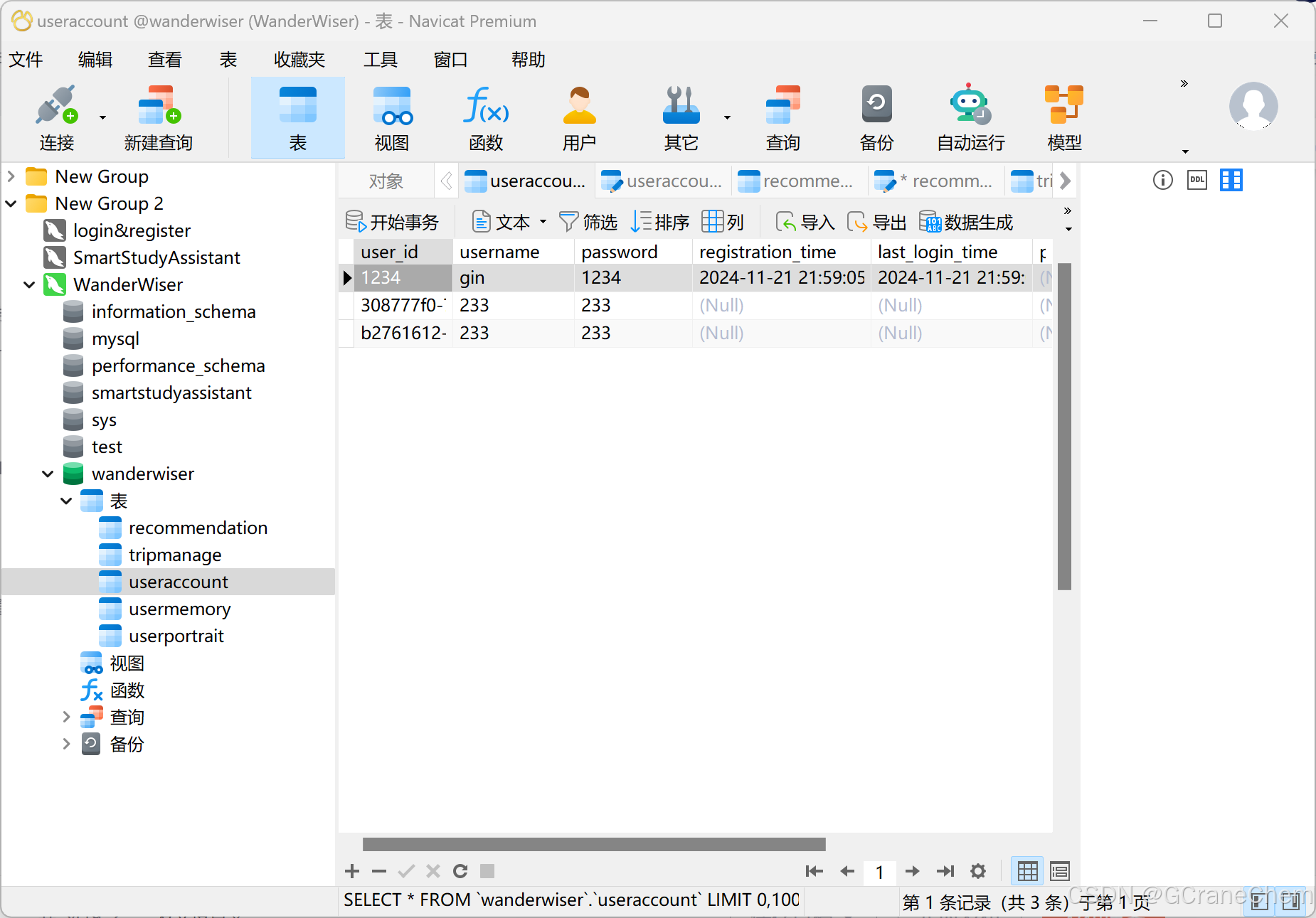Open the 查看 menu

[165, 60]
